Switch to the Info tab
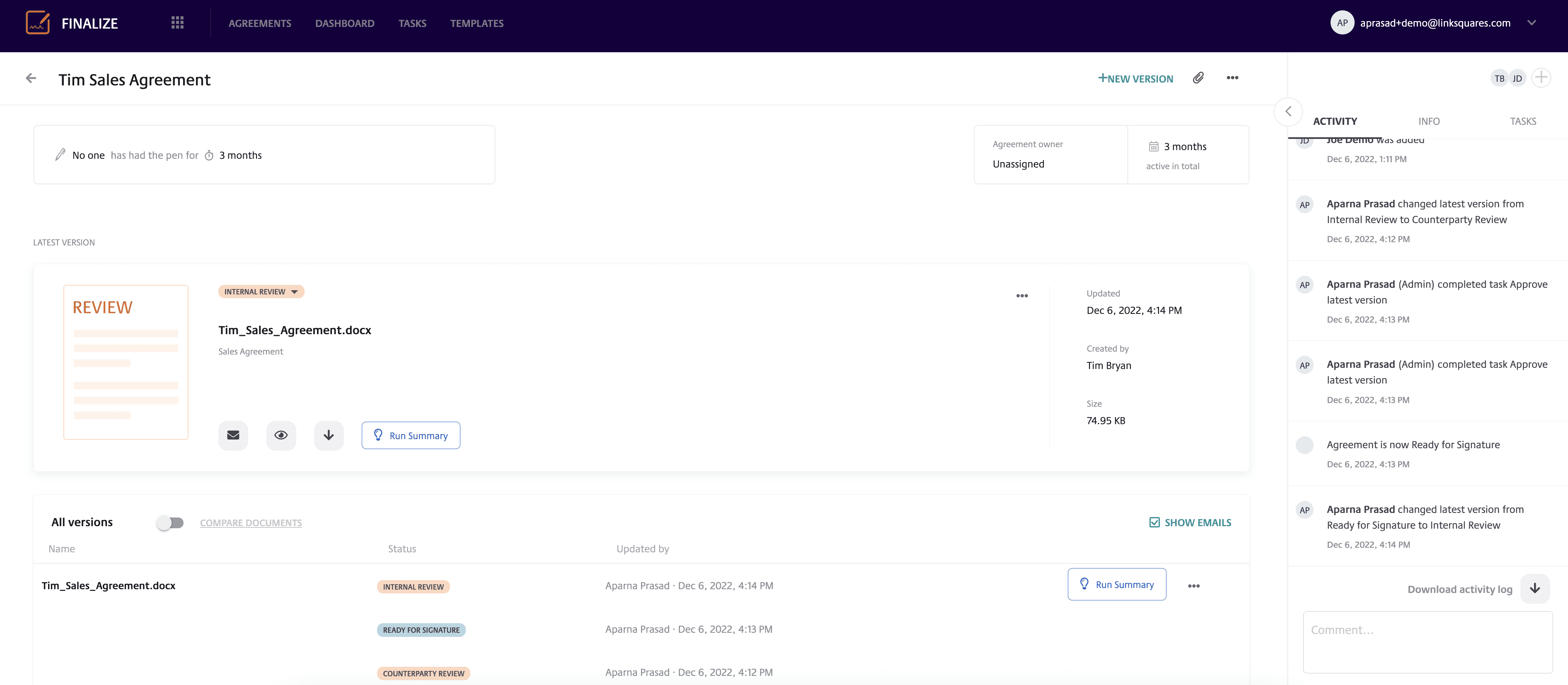 pyautogui.click(x=1429, y=121)
